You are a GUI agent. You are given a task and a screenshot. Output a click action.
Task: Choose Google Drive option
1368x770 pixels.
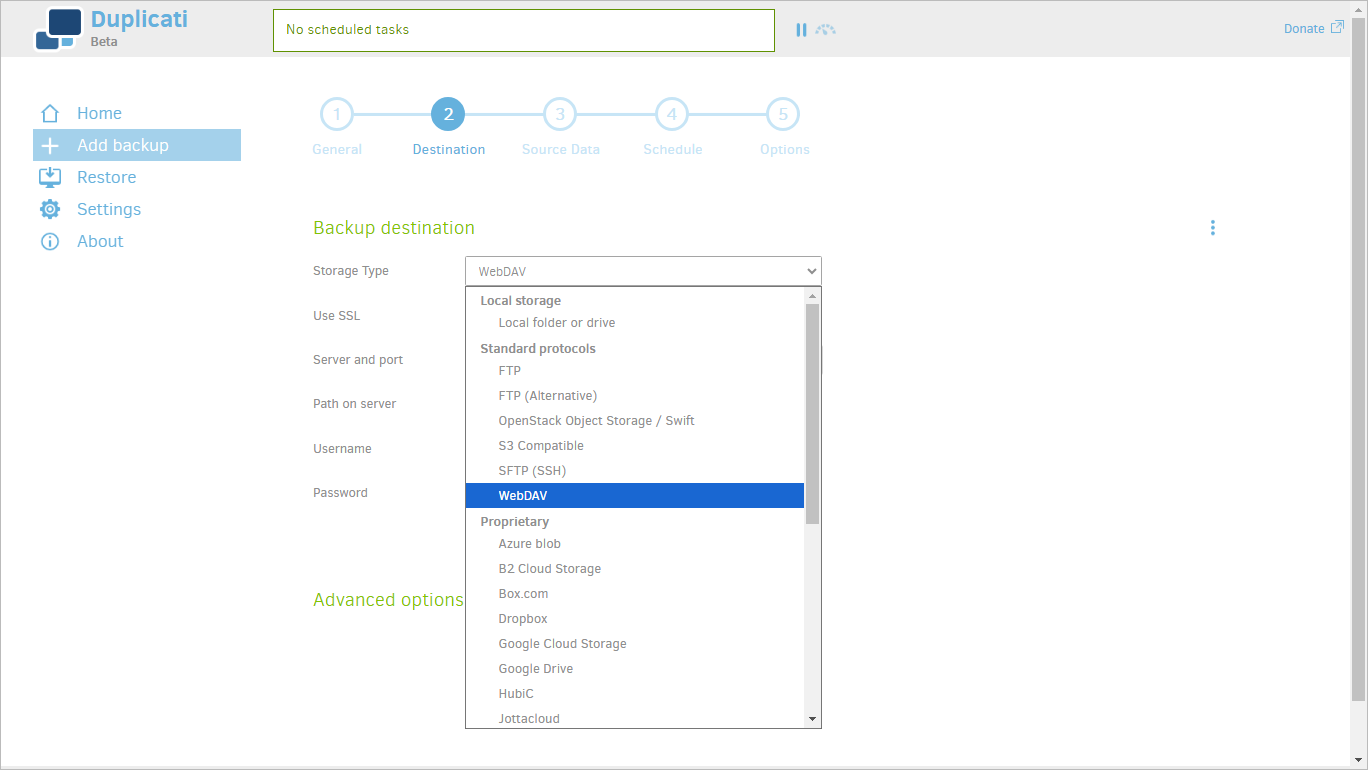click(x=635, y=669)
